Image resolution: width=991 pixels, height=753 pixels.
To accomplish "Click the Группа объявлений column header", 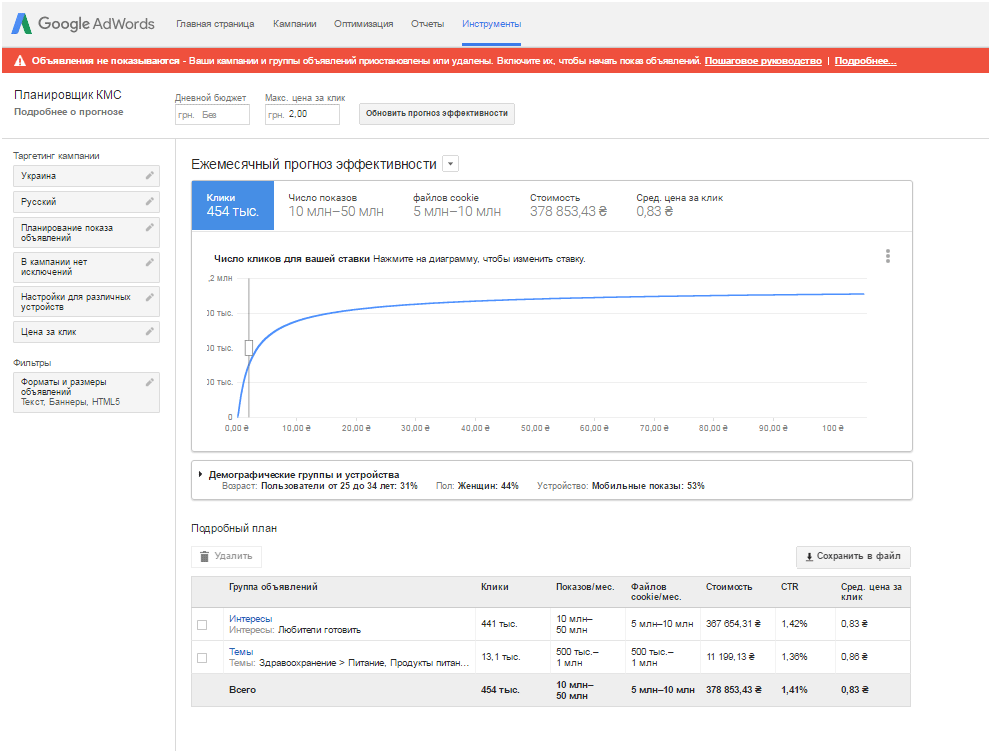I will (273, 587).
